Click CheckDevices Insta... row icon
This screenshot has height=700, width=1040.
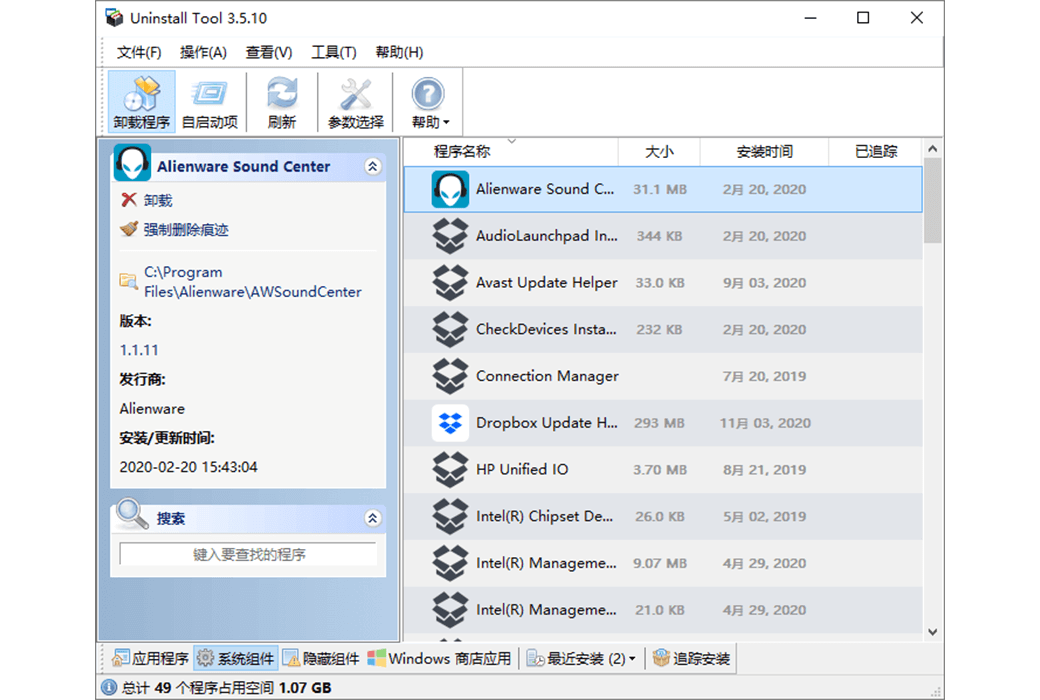[x=450, y=330]
